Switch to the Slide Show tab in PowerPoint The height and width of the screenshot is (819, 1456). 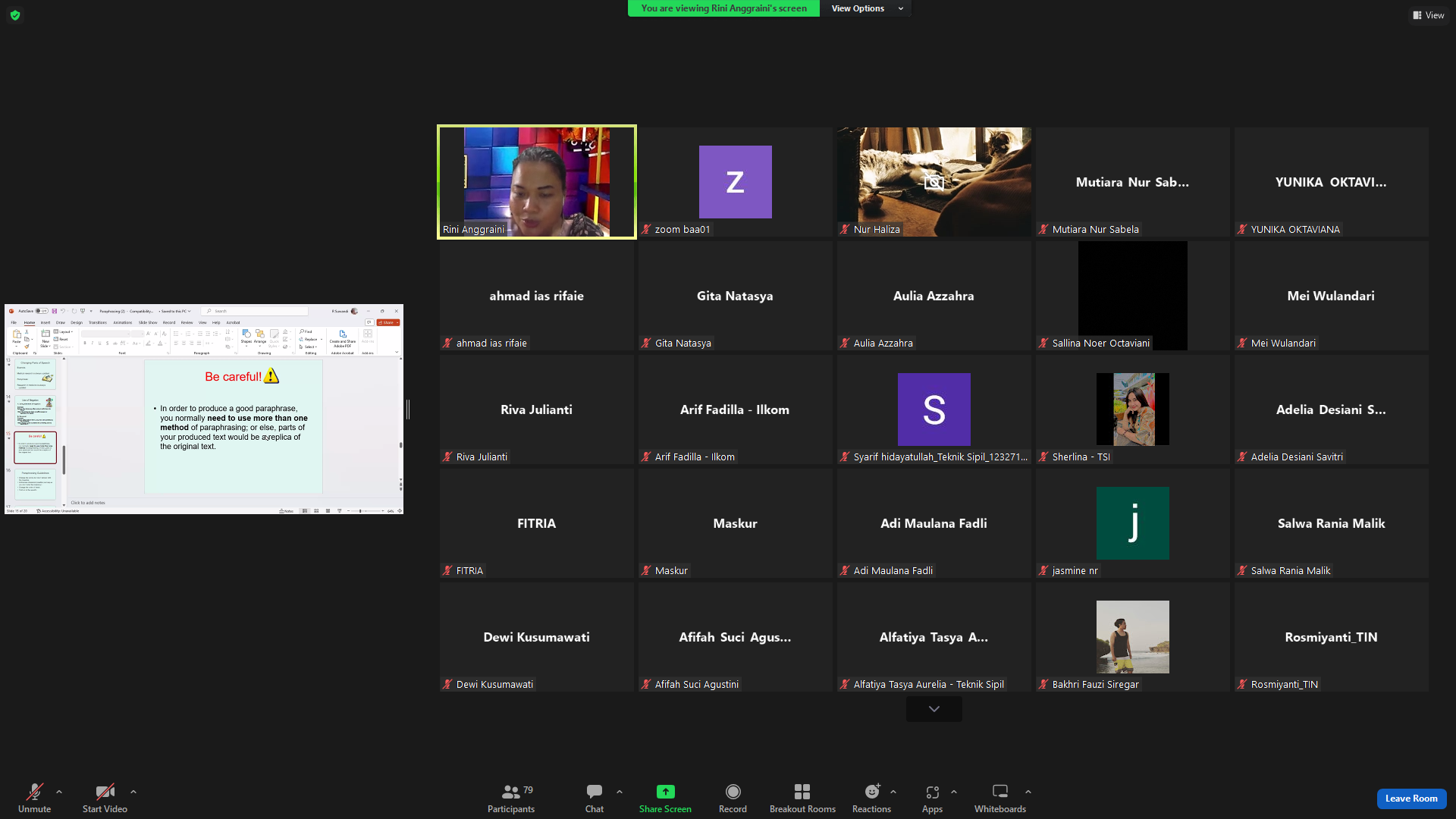[x=148, y=322]
